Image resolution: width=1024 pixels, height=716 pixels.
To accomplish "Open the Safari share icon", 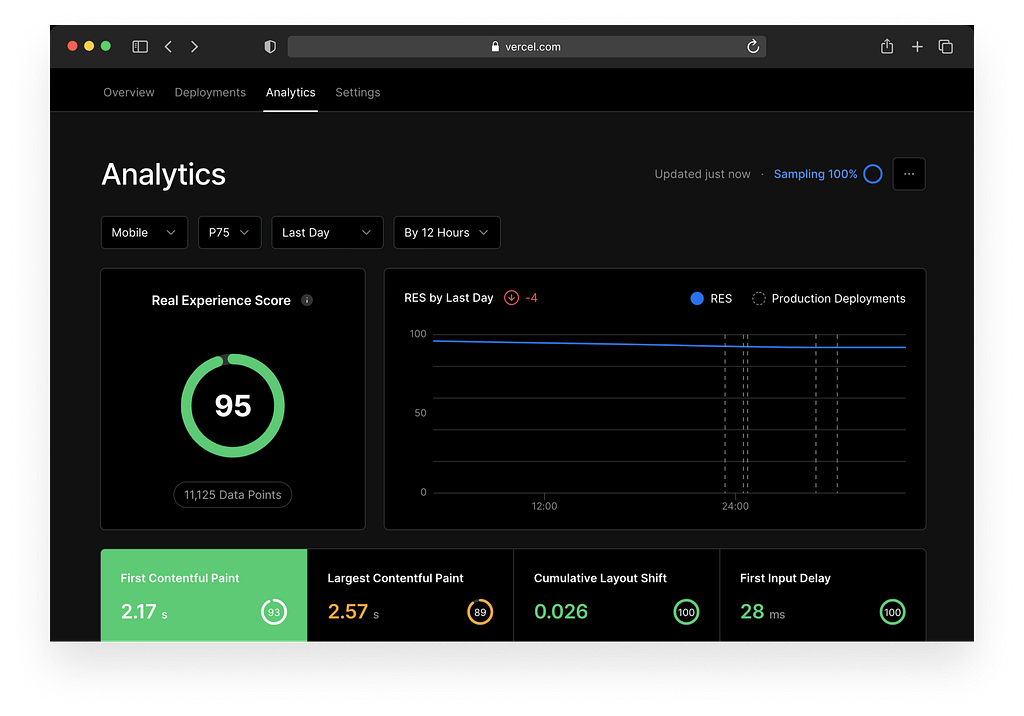I will click(886, 46).
